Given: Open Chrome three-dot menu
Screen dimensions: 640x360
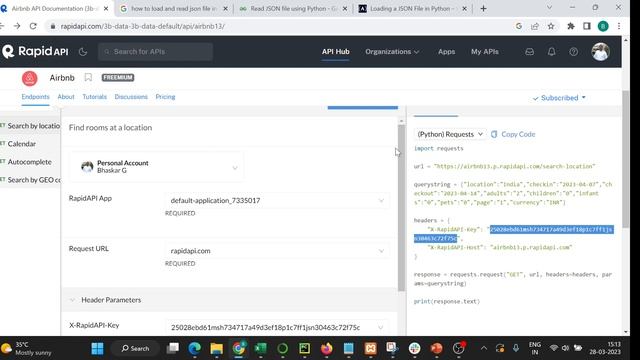Looking at the screenshot, I should 619,26.
